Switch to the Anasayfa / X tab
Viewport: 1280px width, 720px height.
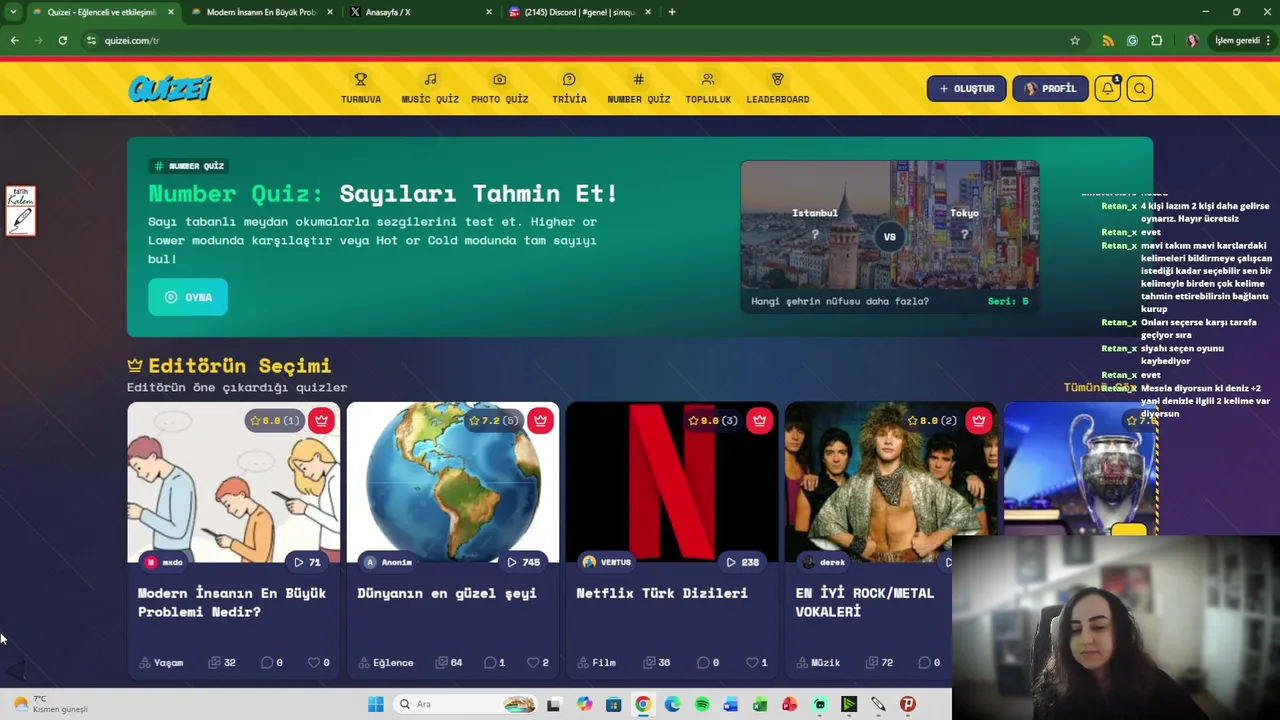(x=420, y=12)
